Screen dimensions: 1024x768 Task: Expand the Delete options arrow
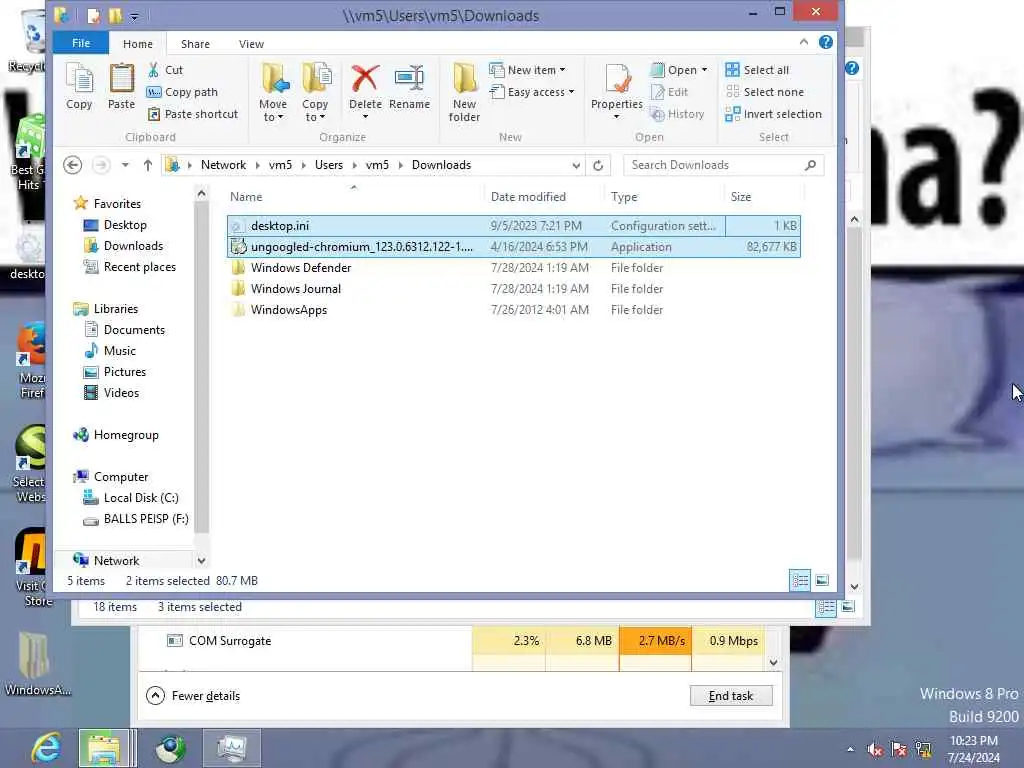(365, 117)
